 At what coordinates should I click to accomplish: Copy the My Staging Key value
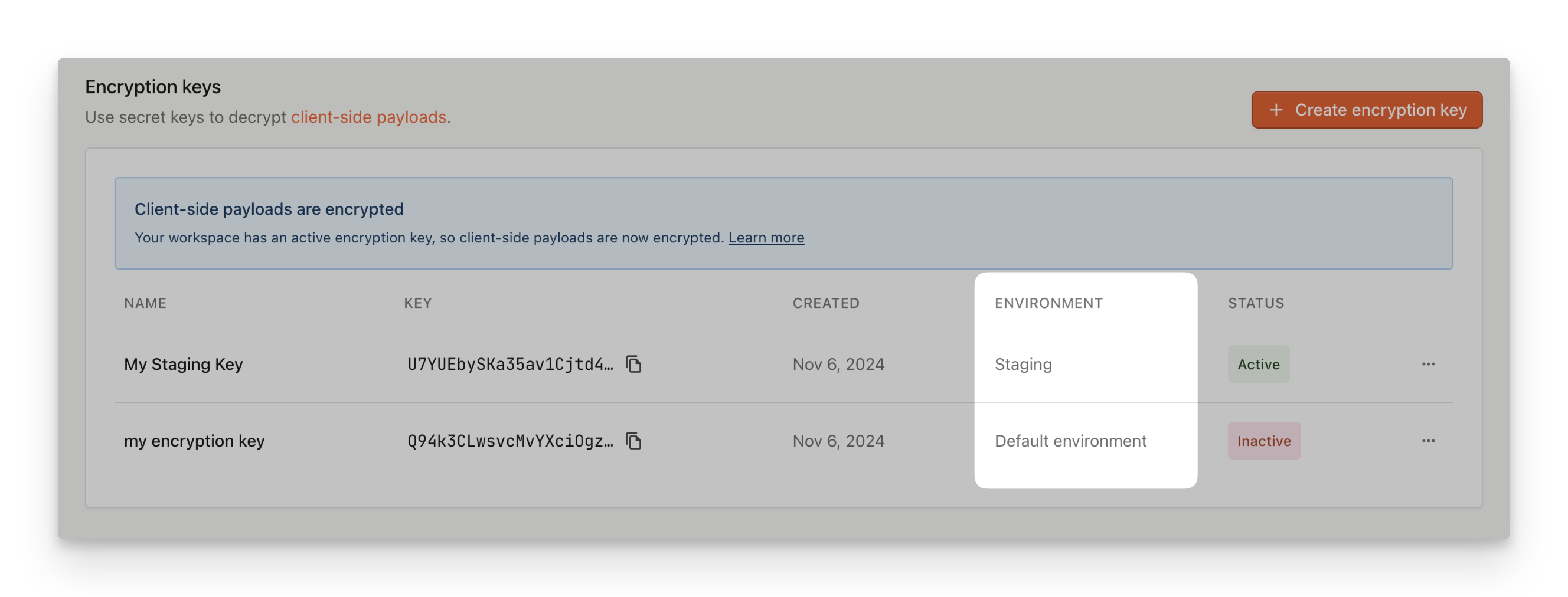coord(633,364)
